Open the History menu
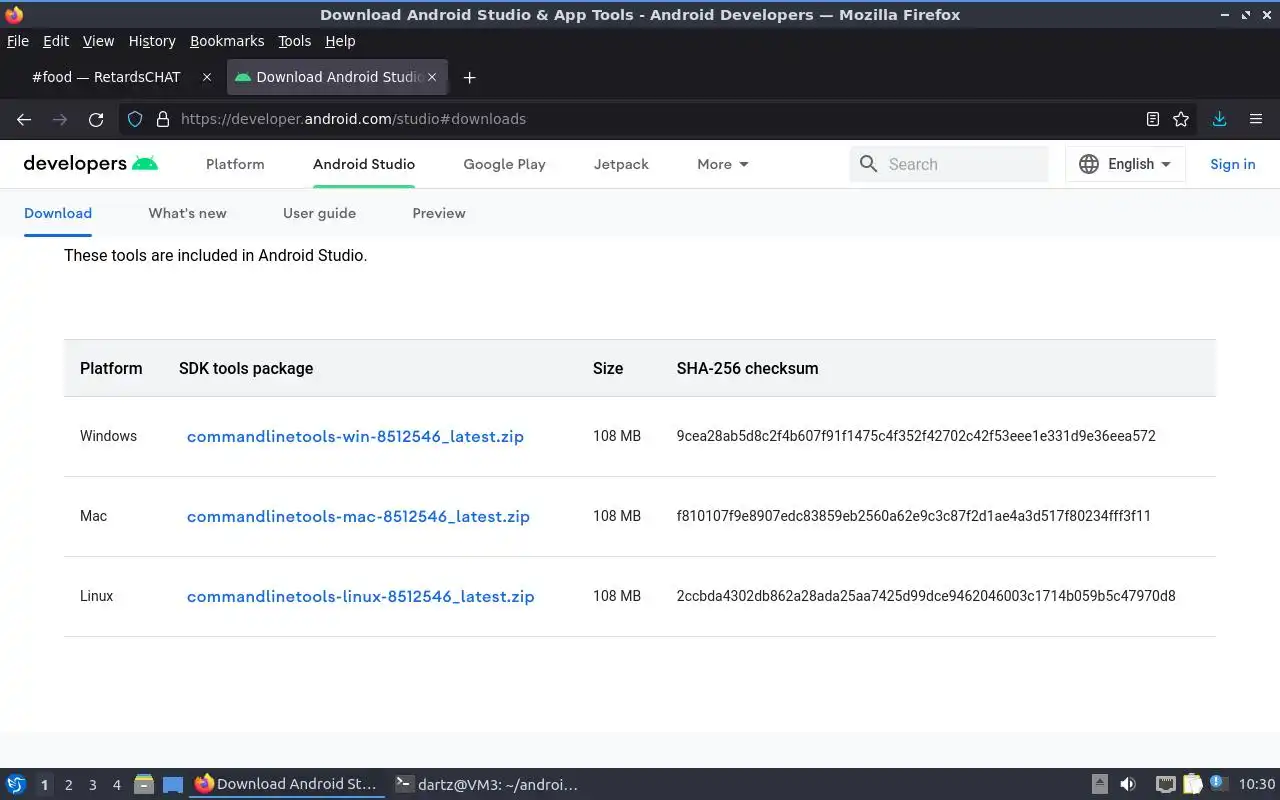 152,41
